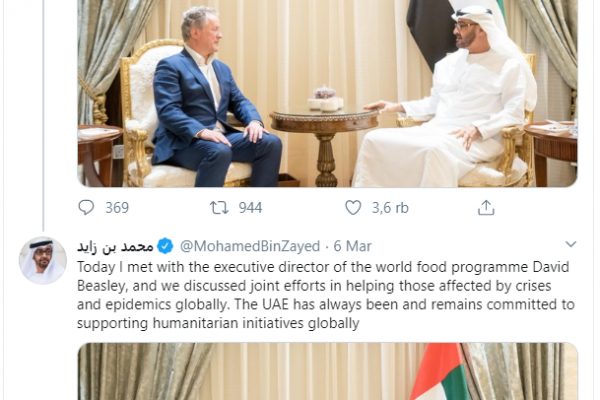Image resolution: width=600 pixels, height=400 pixels.
Task: Open the Arabic display name محمد بن زايد
Action: coord(115,246)
